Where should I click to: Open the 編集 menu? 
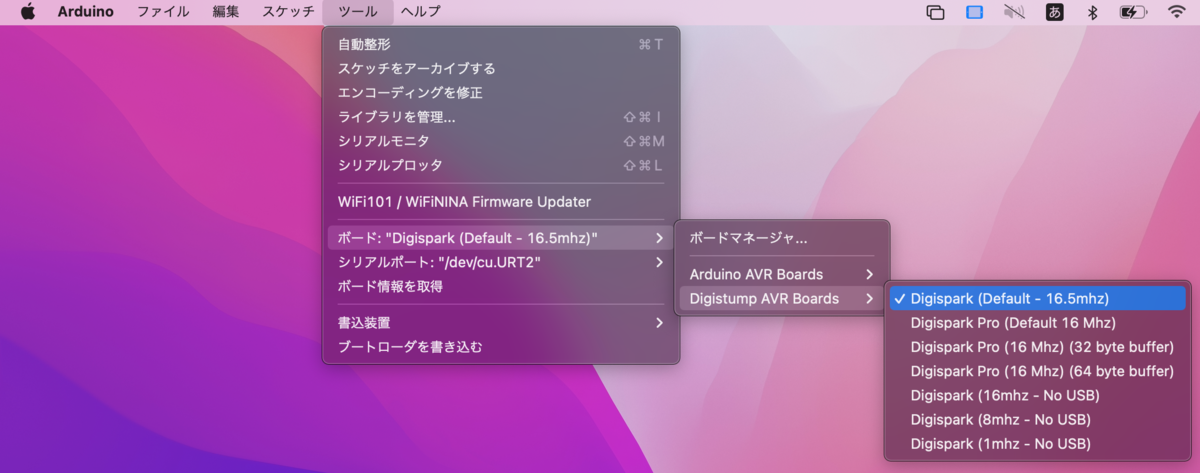(x=226, y=12)
